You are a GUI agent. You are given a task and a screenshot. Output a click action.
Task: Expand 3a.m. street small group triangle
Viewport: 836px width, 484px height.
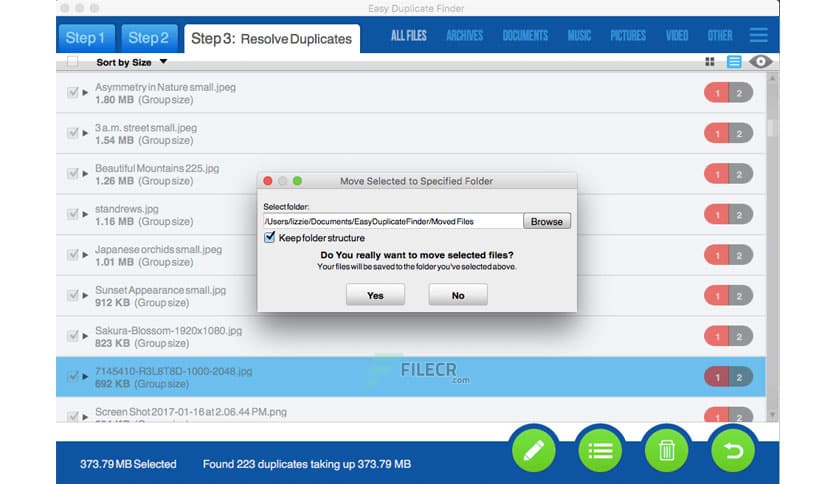pyautogui.click(x=85, y=133)
